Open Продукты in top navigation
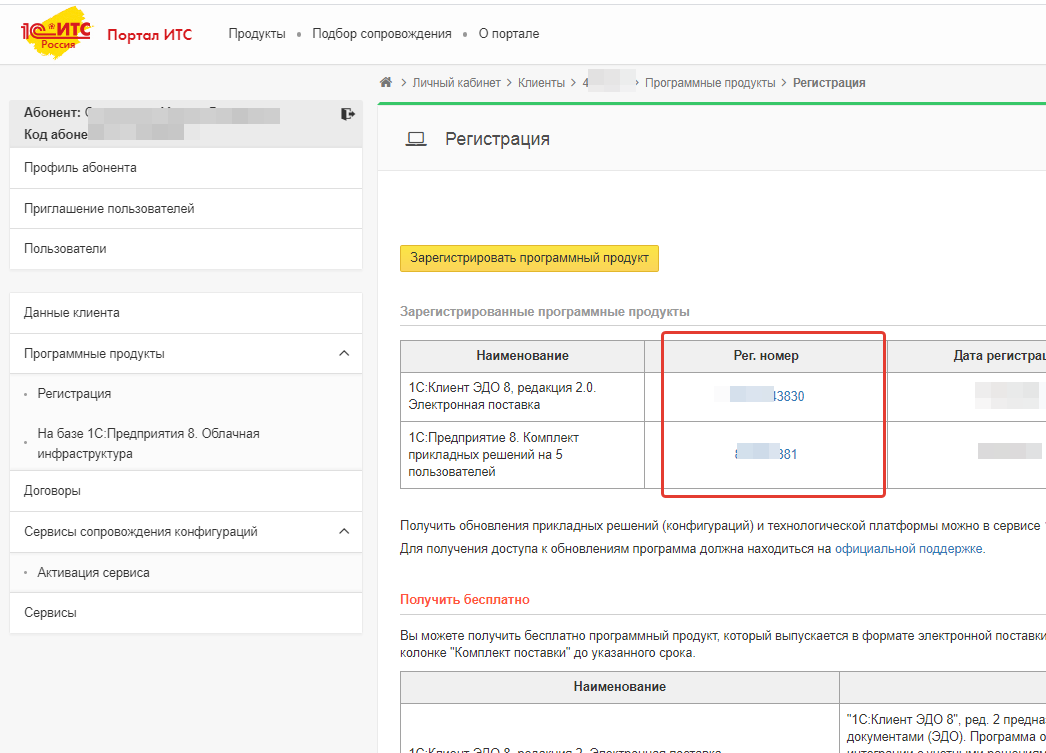The height and width of the screenshot is (753, 1046). pyautogui.click(x=257, y=34)
